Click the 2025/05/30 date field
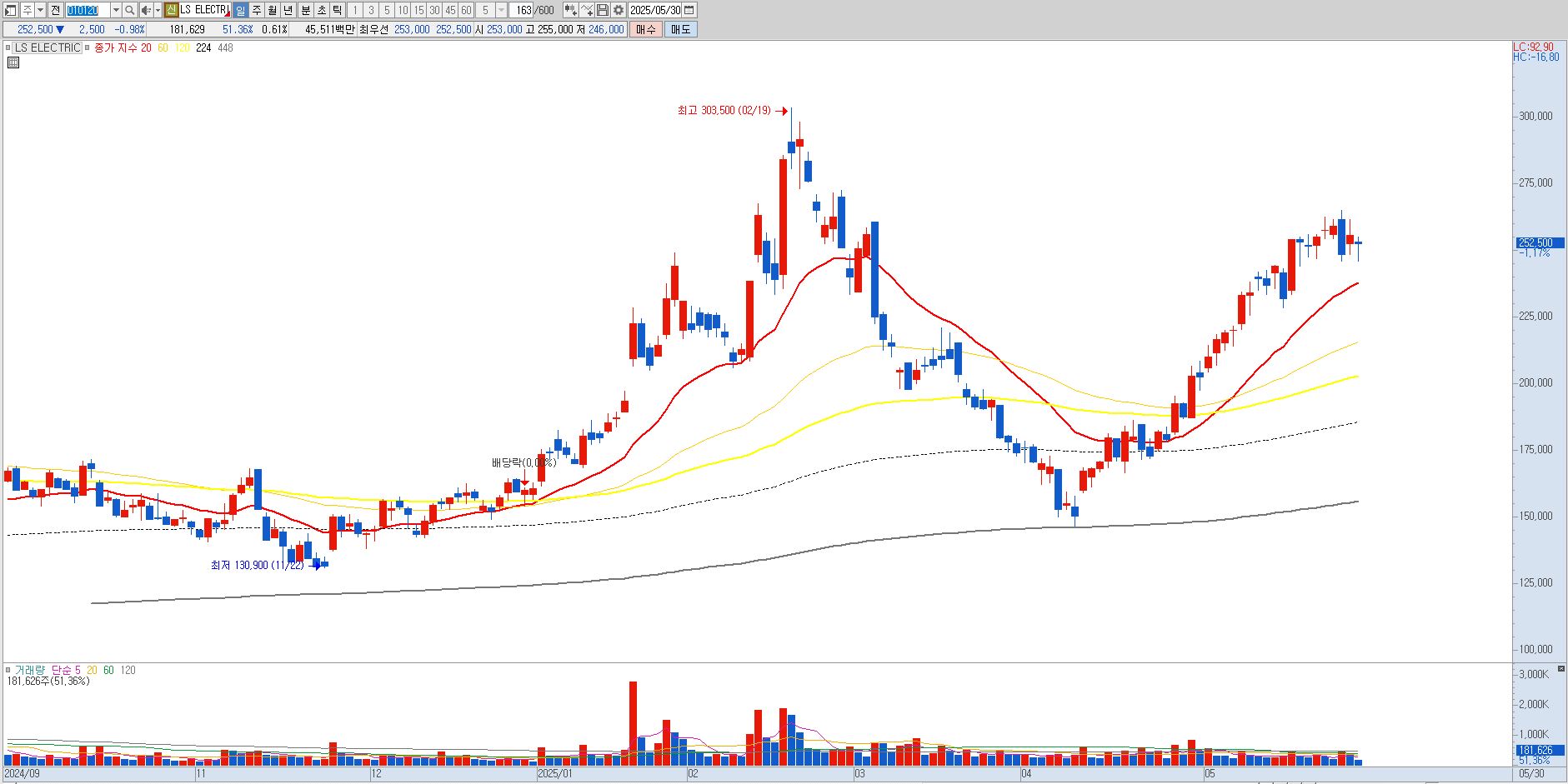The image size is (1568, 784). click(655, 10)
